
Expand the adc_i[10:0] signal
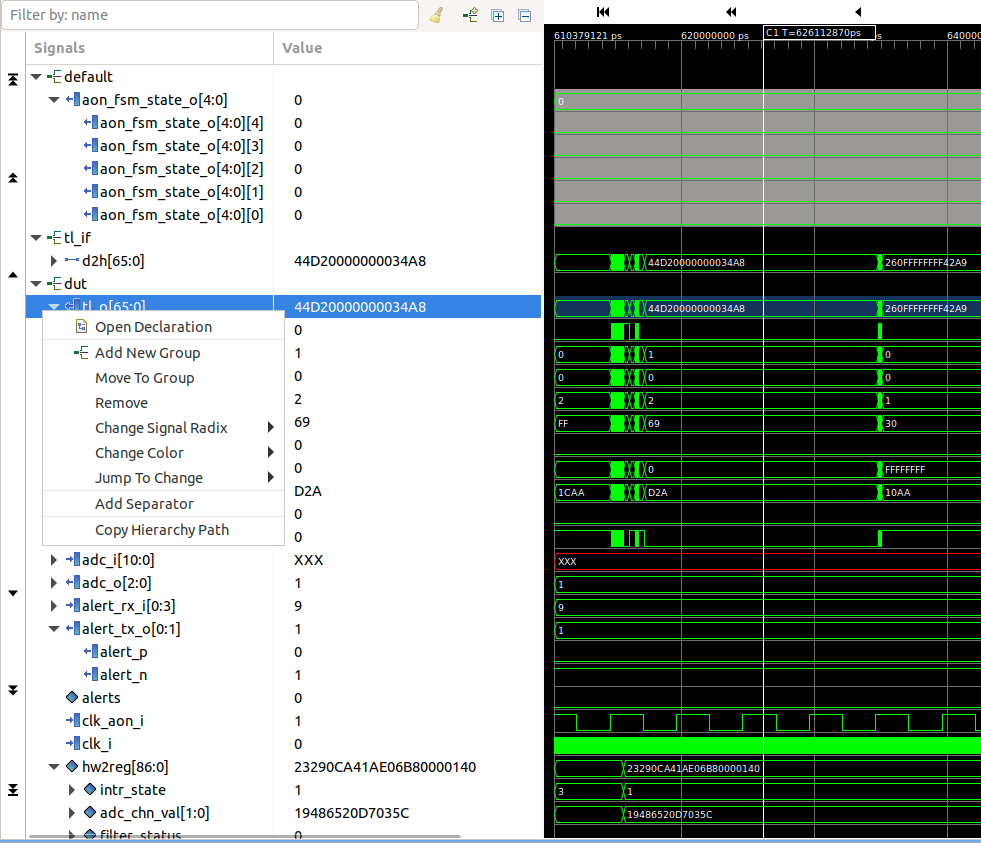(x=53, y=561)
